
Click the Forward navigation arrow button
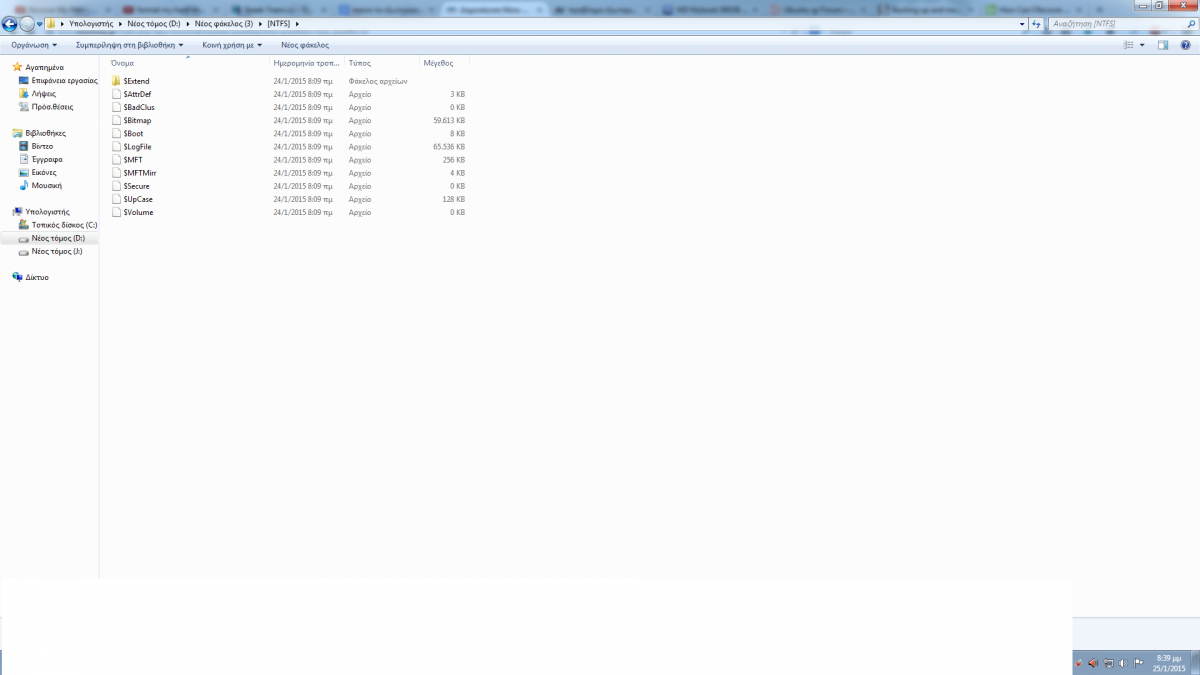[28, 24]
